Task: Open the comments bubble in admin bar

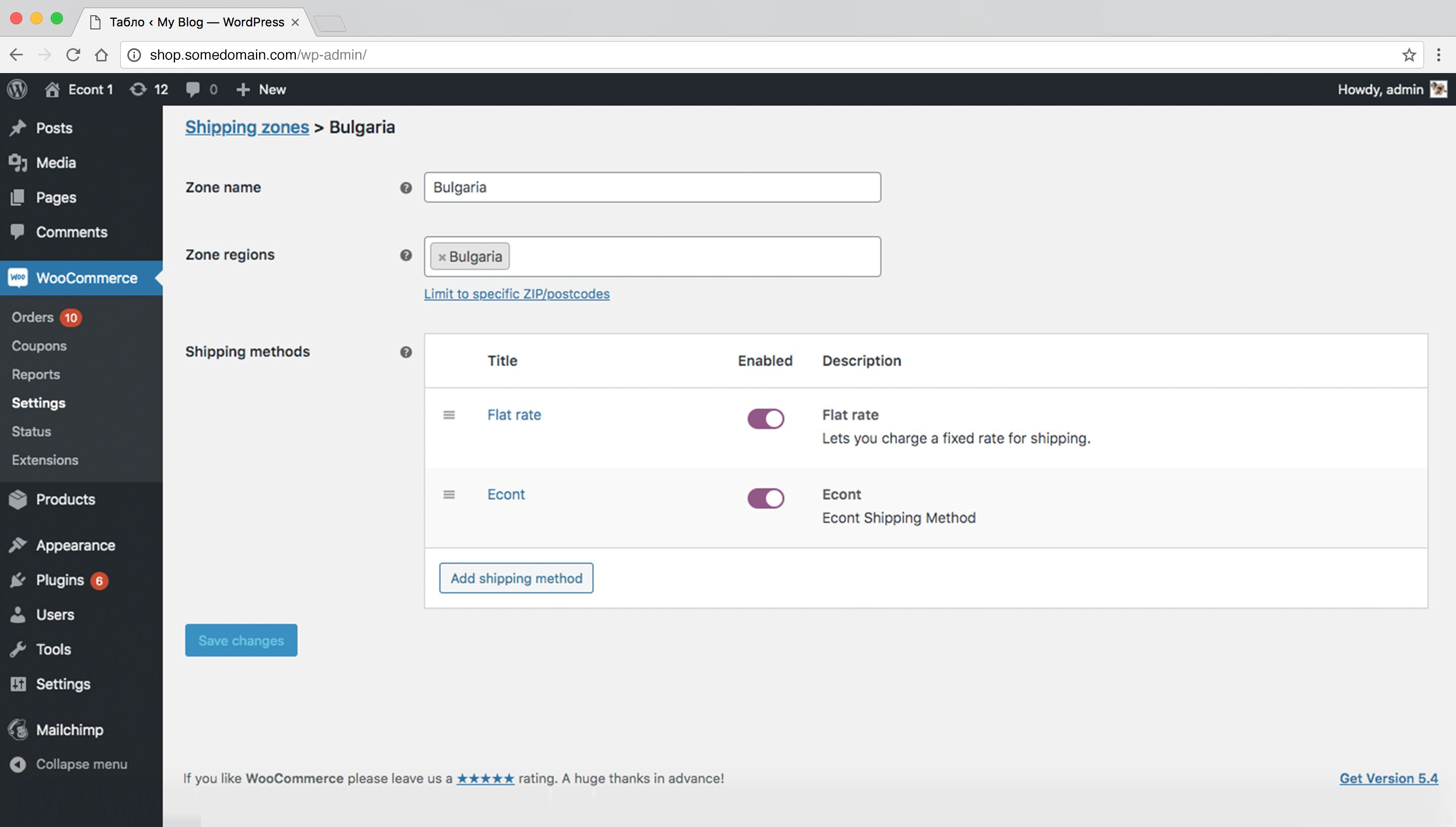Action: point(202,89)
